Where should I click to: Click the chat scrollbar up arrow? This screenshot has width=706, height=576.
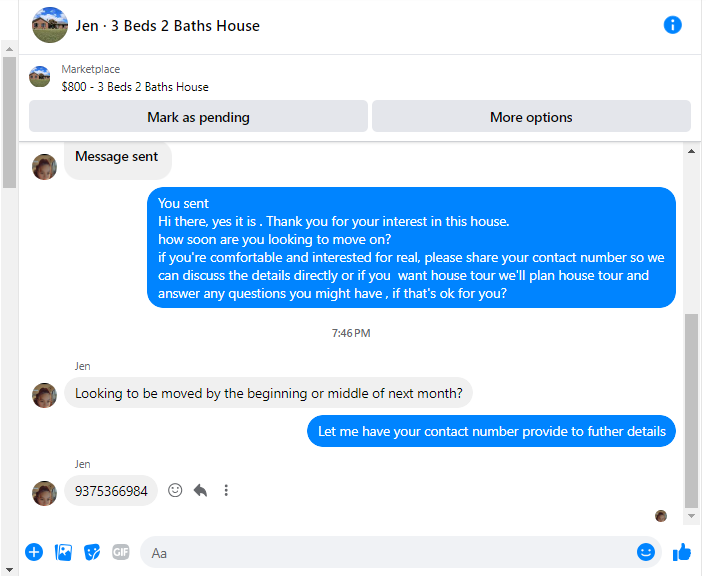click(692, 151)
